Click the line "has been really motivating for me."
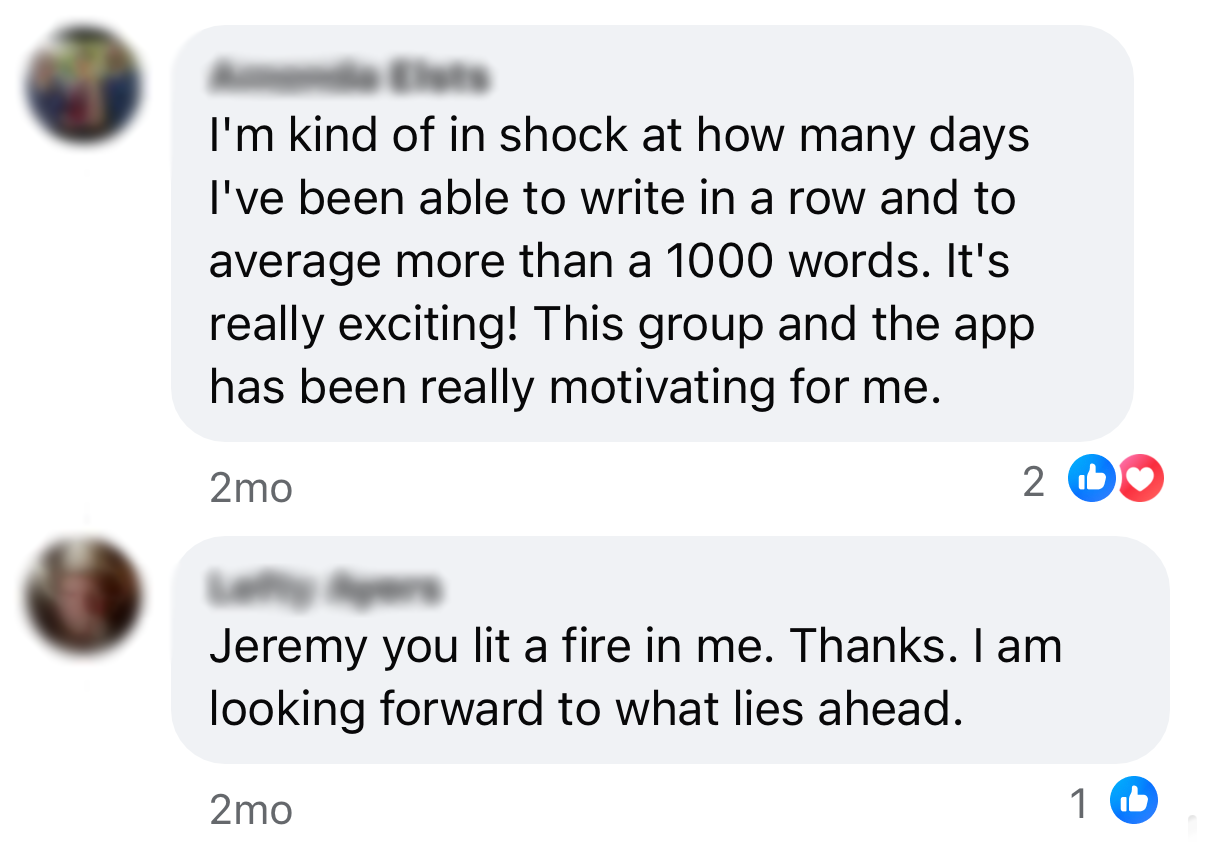 tap(575, 388)
